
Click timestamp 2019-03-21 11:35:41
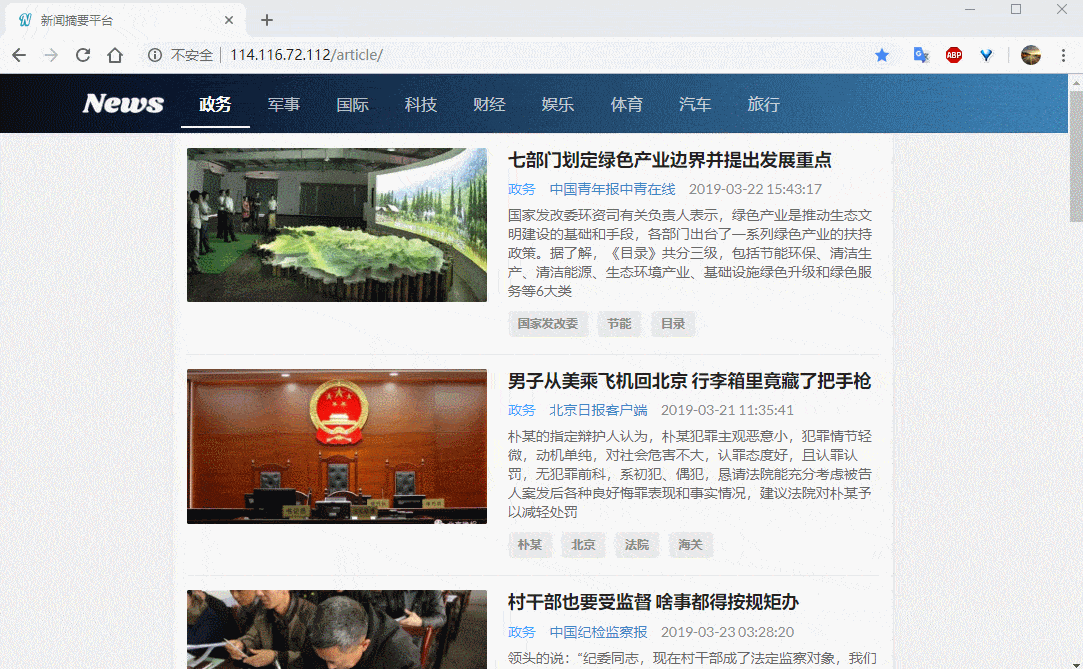pyautogui.click(x=727, y=410)
